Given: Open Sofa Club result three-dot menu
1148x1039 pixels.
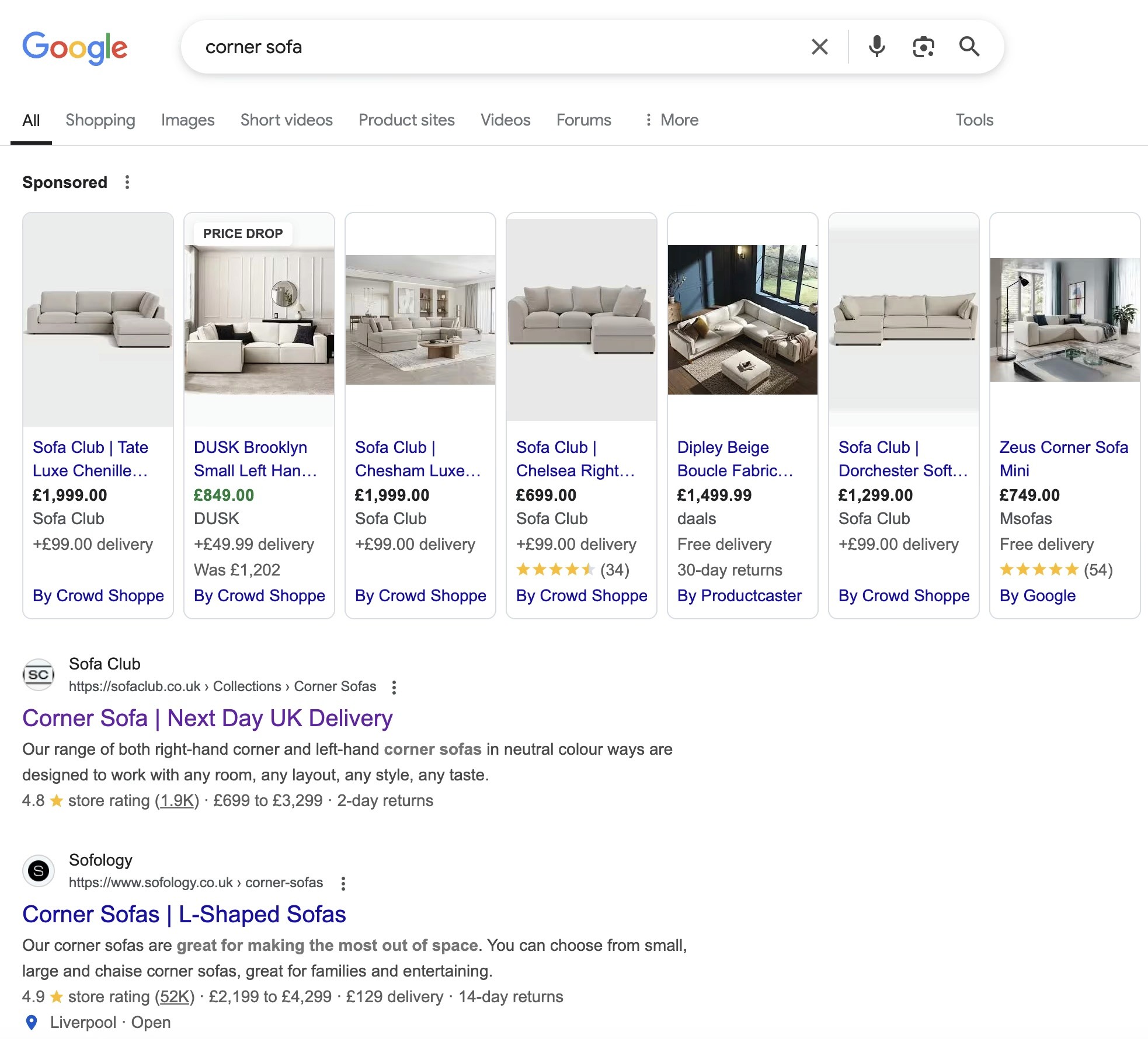Looking at the screenshot, I should [394, 687].
